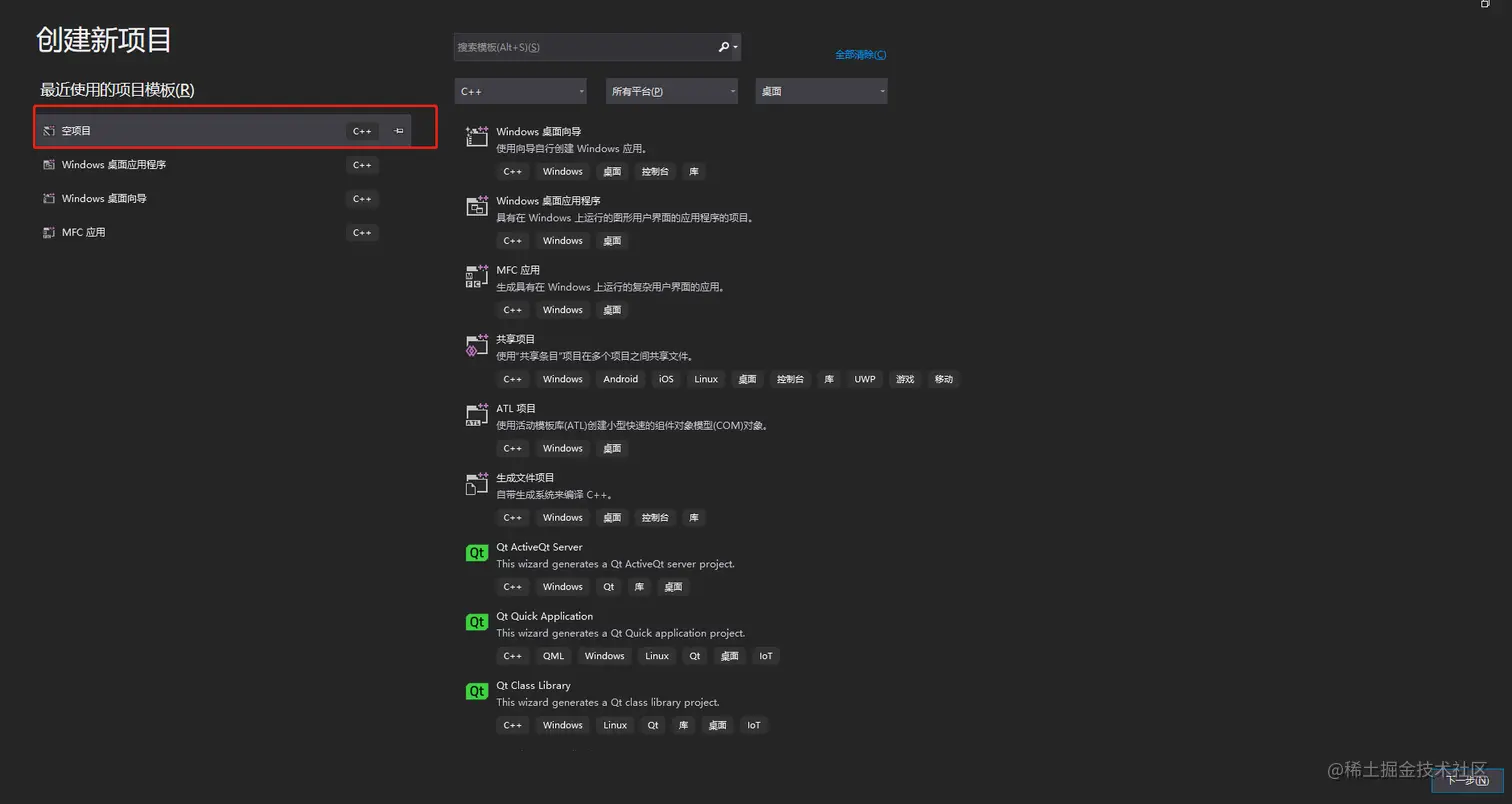Click the 生成文件项目 template icon
Image resolution: width=1512 pixels, height=804 pixels.
pyautogui.click(x=477, y=483)
